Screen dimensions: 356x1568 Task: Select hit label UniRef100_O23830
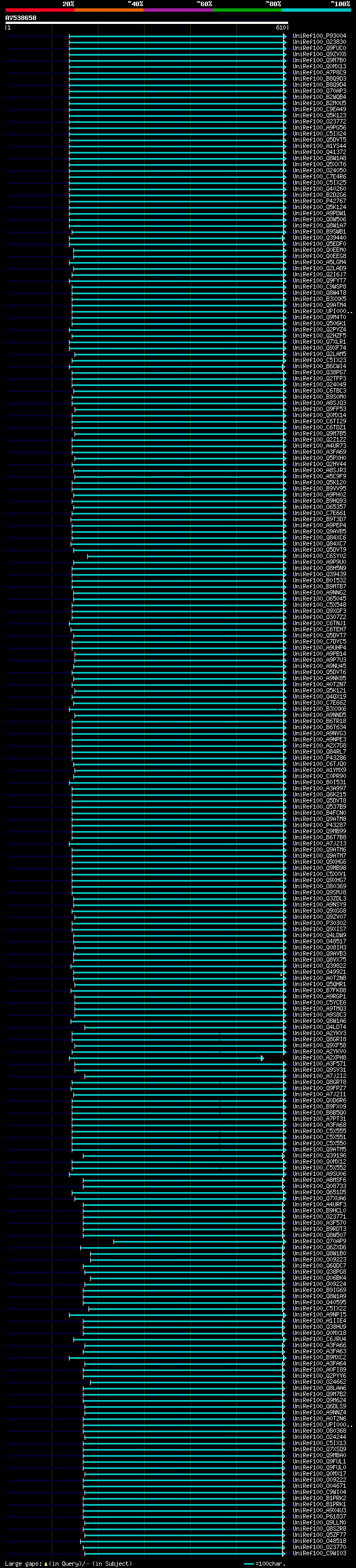coord(319,42)
